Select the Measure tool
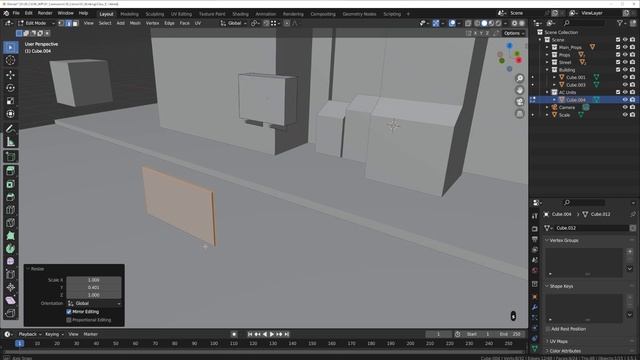The image size is (640, 360). 11,142
